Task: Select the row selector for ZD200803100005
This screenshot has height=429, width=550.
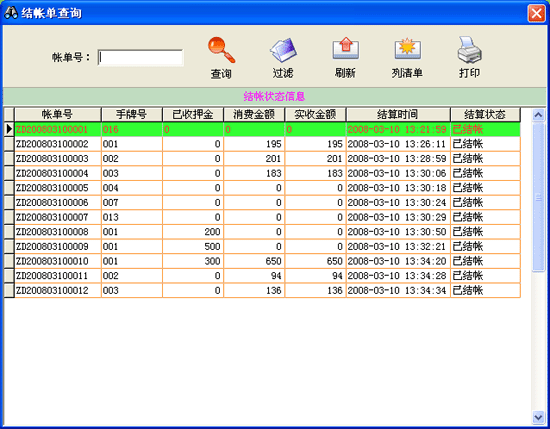Action: 9,188
